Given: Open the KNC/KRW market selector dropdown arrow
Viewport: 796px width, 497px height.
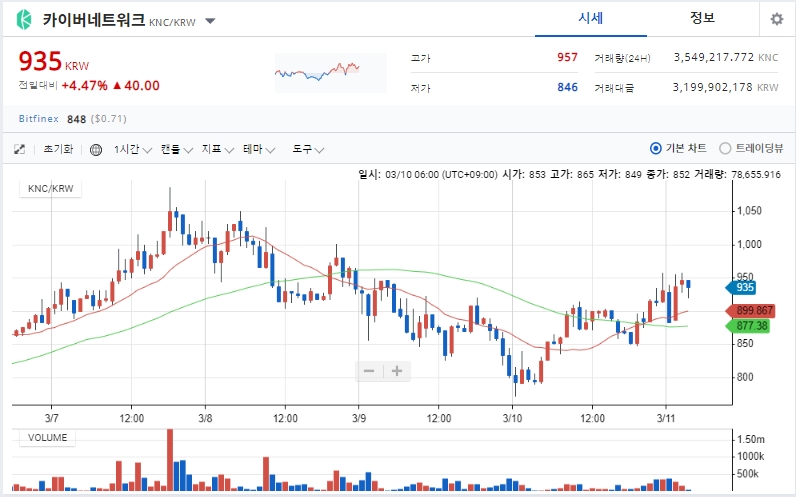Looking at the screenshot, I should (x=210, y=21).
